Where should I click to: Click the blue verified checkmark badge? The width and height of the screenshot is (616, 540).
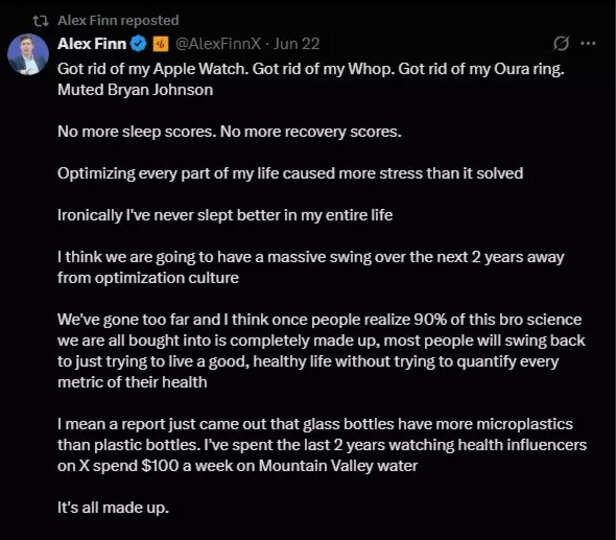coord(140,44)
